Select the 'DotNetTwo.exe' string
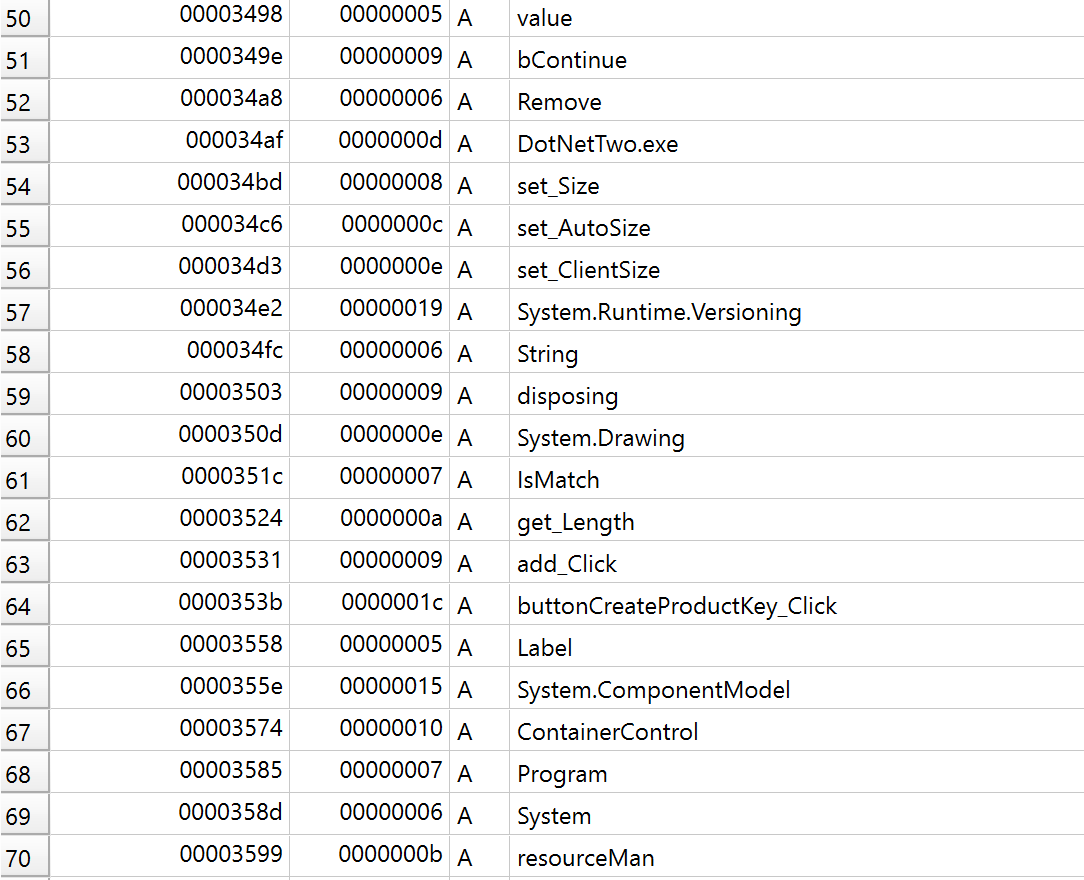The width and height of the screenshot is (1084, 880). coord(597,144)
